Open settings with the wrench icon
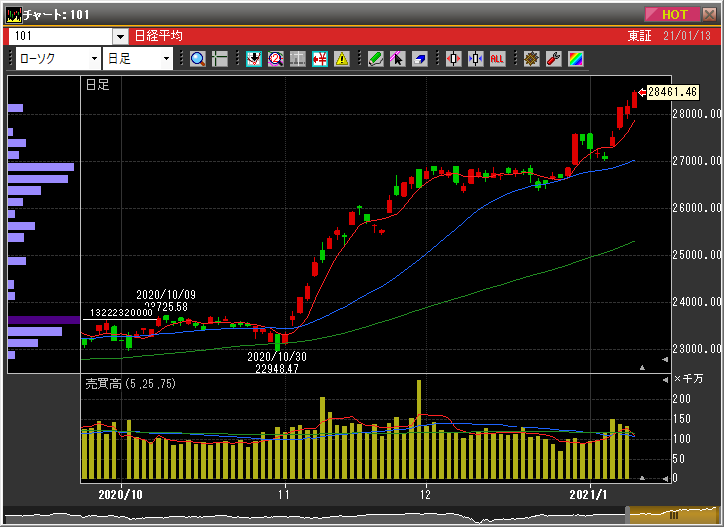 (x=553, y=59)
